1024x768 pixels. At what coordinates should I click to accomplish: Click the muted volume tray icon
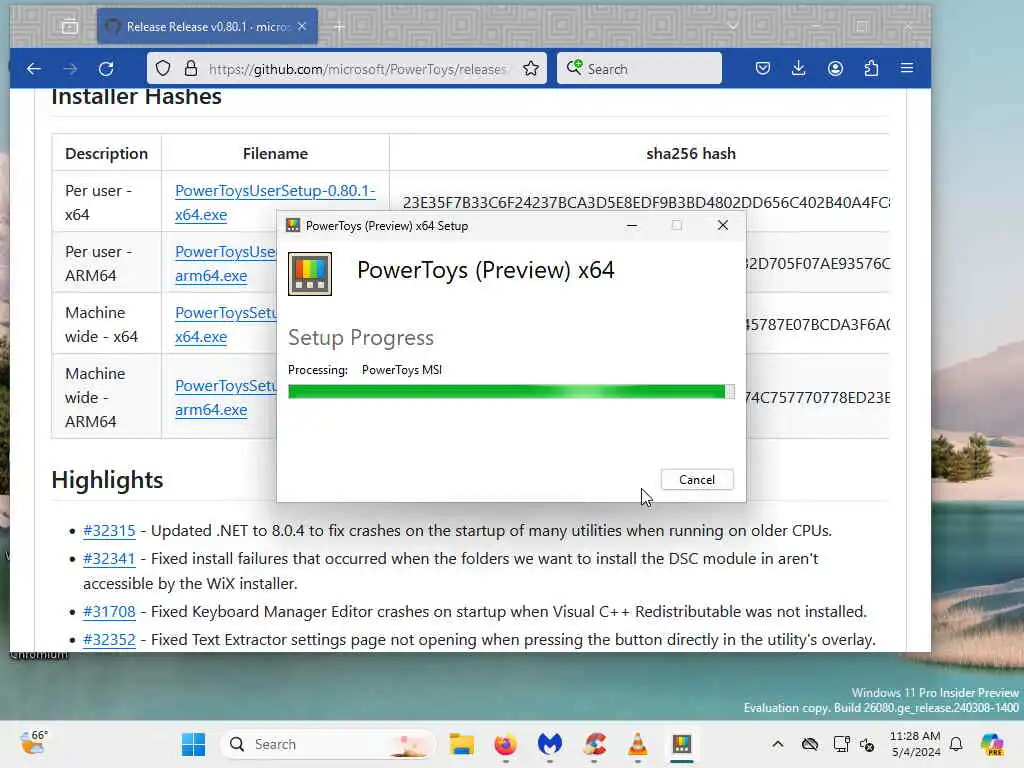867,744
